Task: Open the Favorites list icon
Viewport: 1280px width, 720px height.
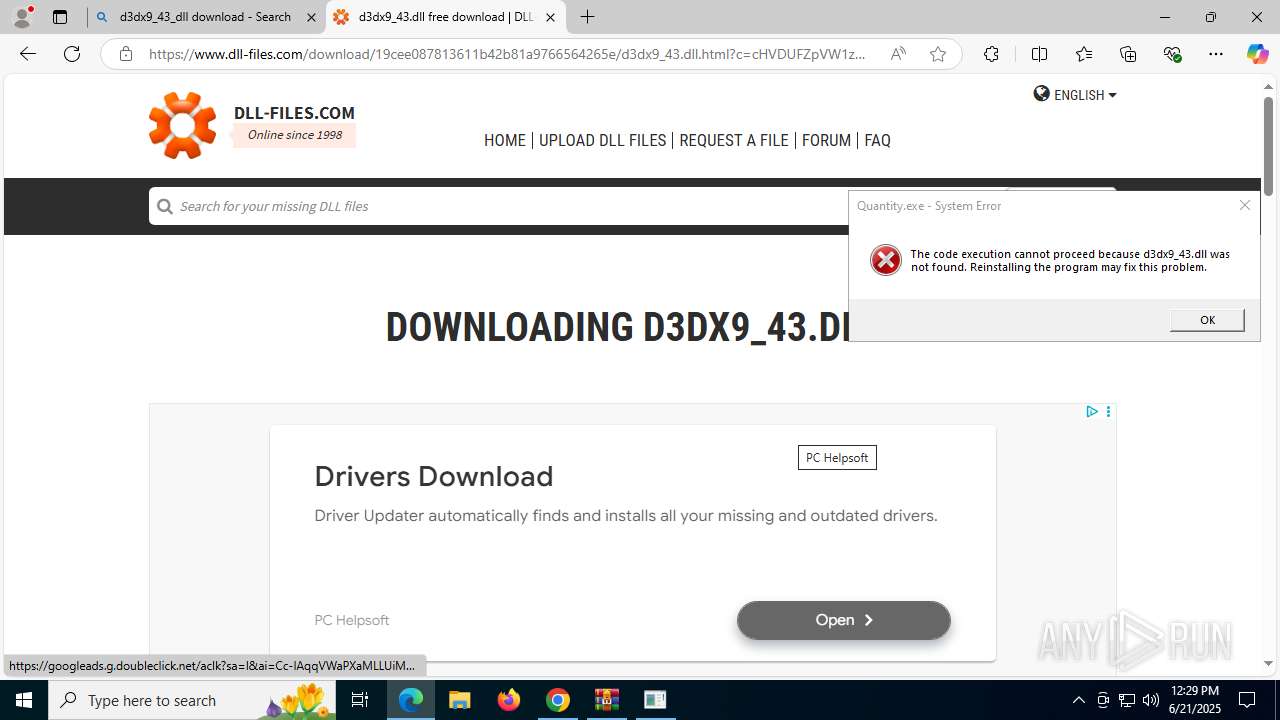Action: coord(1084,54)
